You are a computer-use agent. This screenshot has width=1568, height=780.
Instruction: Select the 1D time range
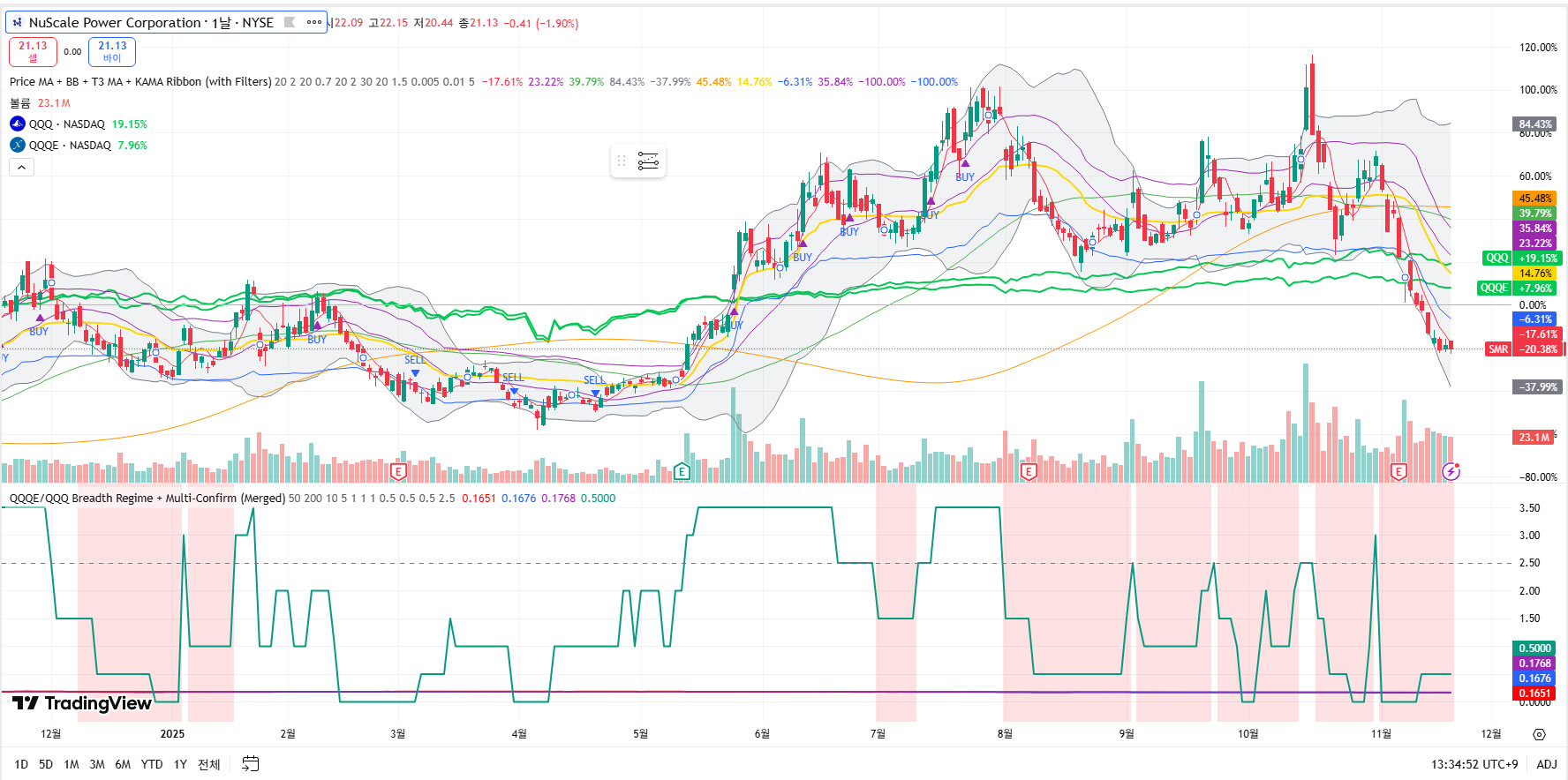pyautogui.click(x=21, y=764)
